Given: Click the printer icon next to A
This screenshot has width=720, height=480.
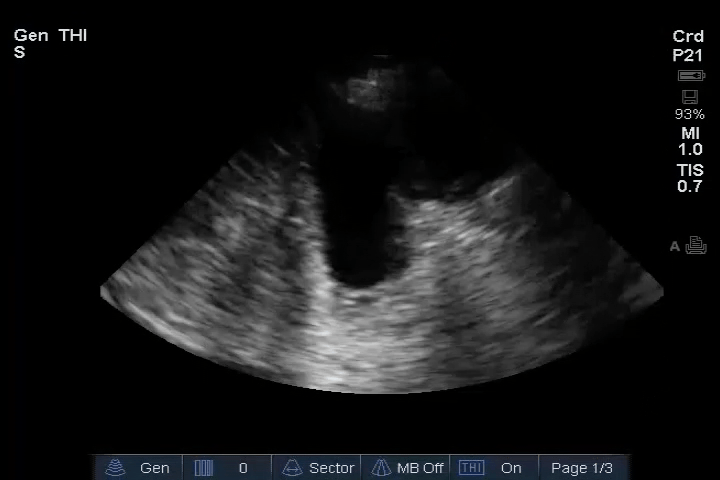Looking at the screenshot, I should (696, 246).
